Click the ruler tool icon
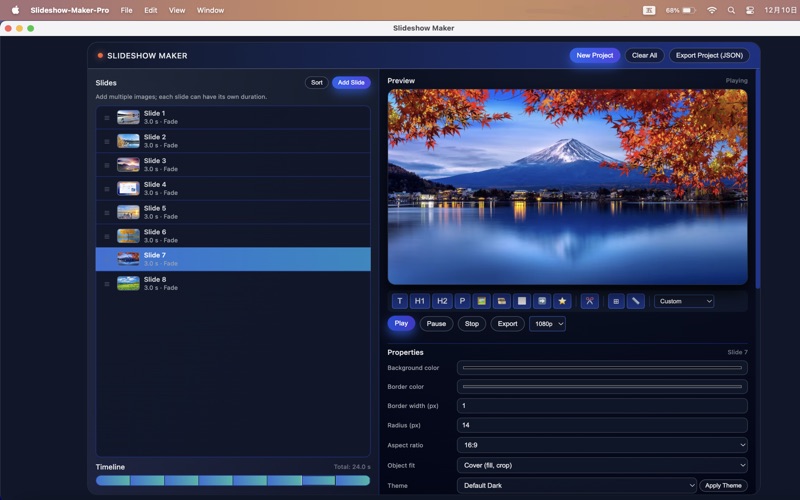Screen dimensions: 800x500 [636, 301]
